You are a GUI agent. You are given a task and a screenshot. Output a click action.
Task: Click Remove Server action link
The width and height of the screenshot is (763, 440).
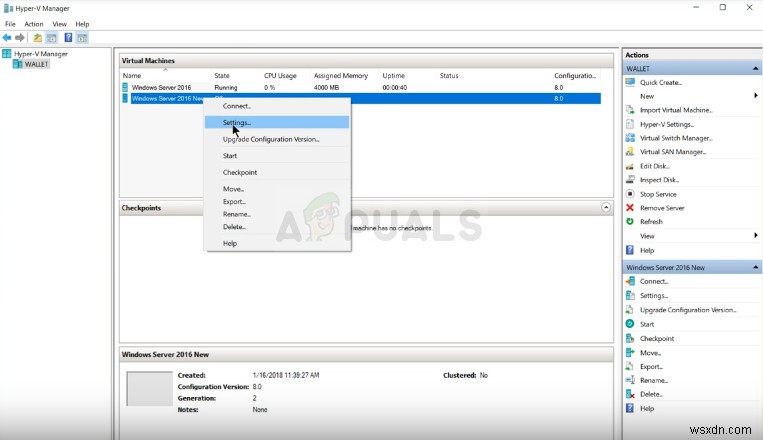click(x=662, y=208)
